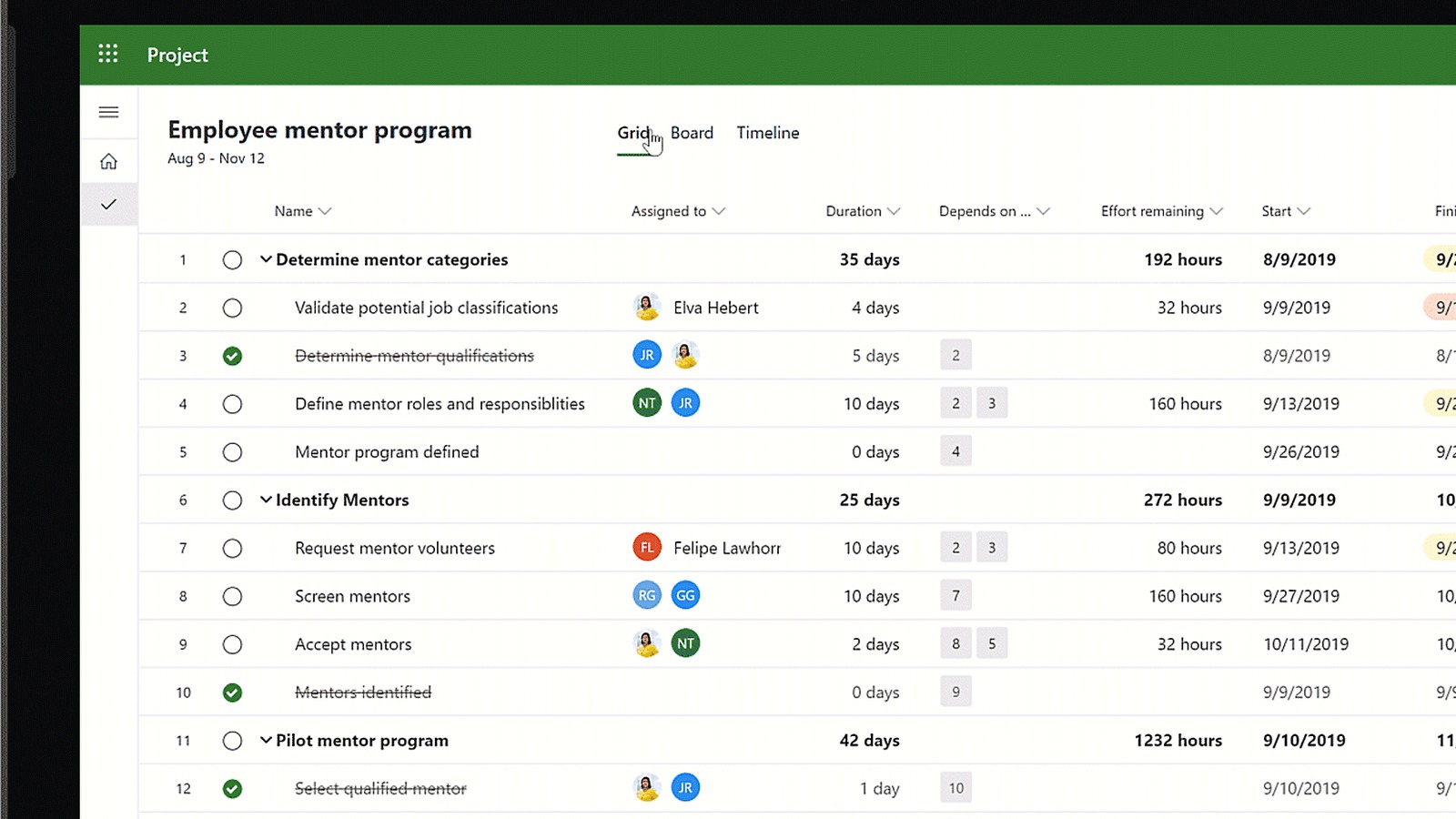Click Elva Hebert's avatar in row 2
1456x819 pixels.
647,308
